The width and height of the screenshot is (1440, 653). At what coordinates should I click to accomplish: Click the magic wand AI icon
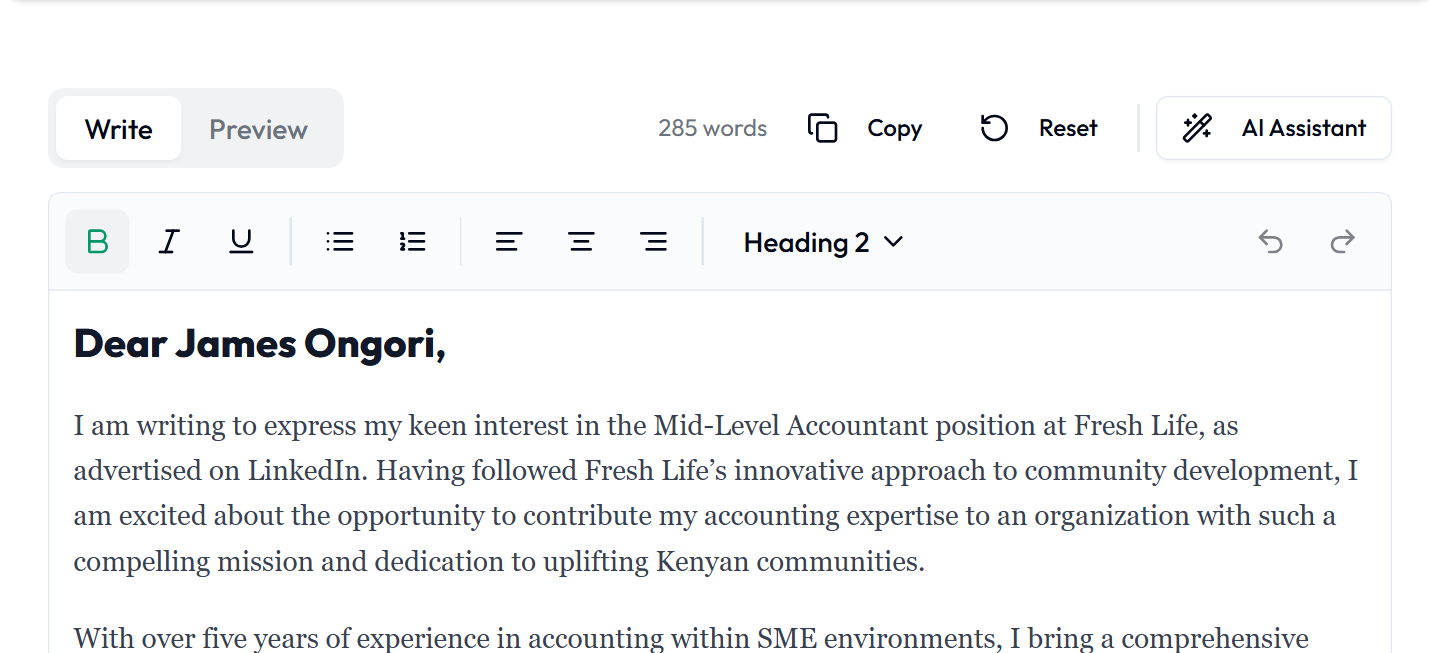1197,128
